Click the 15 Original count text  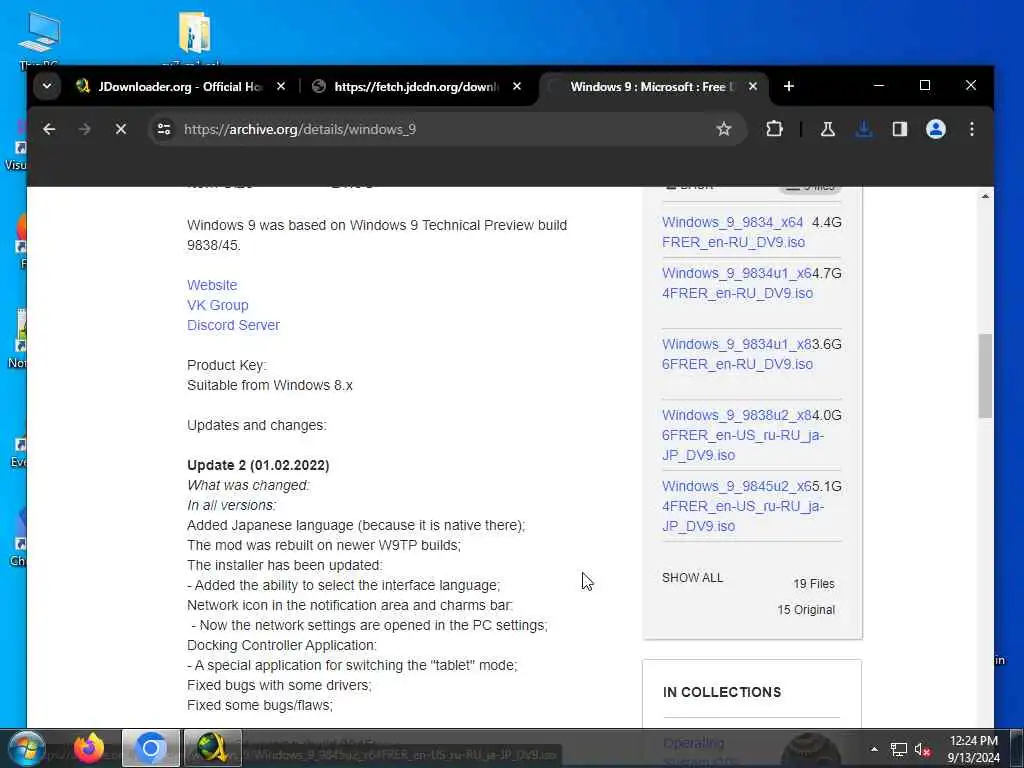point(806,610)
